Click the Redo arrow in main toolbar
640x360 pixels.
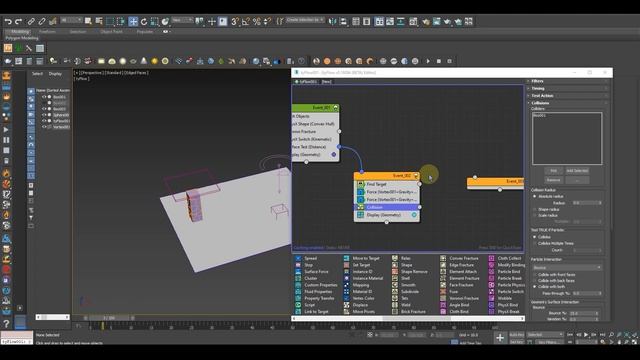[x=18, y=21]
